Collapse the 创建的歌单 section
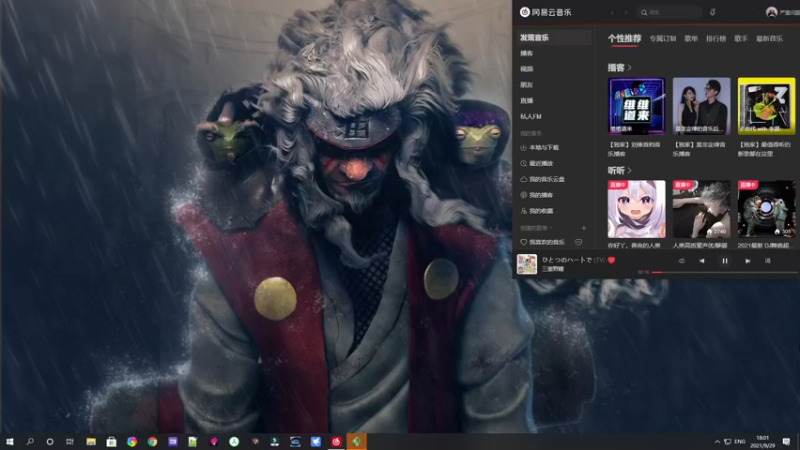Image resolution: width=800 pixels, height=450 pixels. 536,228
